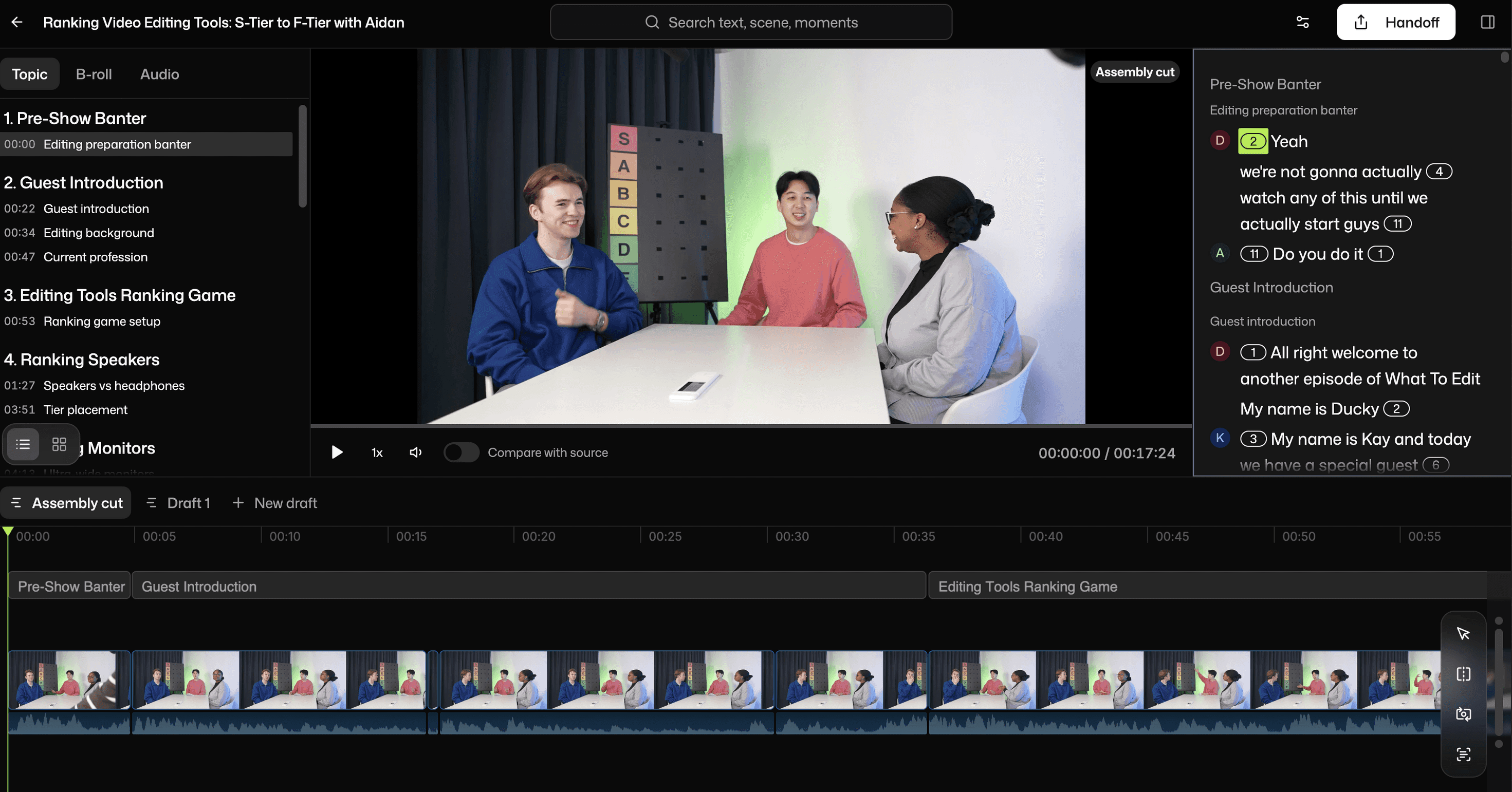This screenshot has width=1512, height=792.
Task: Click the first video clip thumbnail on the timeline
Action: (x=69, y=680)
